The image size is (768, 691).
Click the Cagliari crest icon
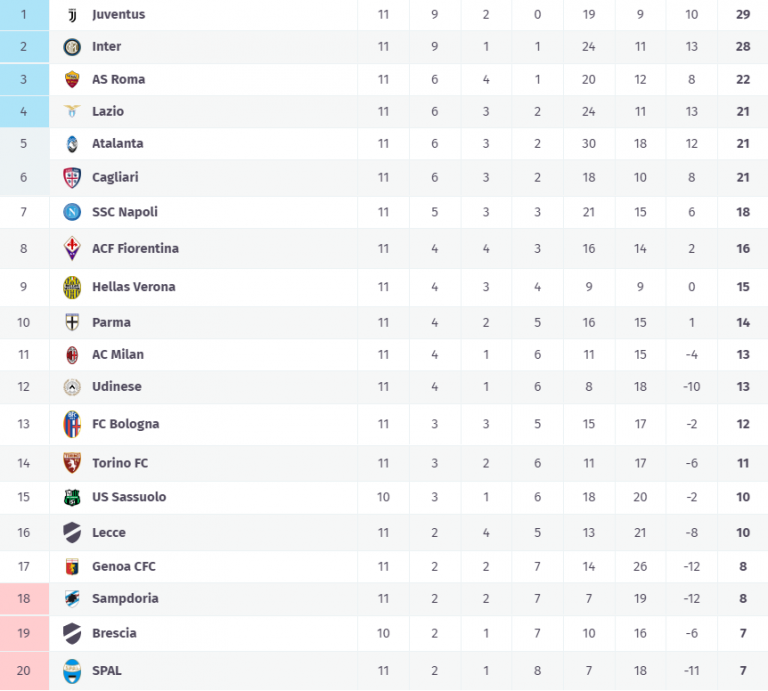[72, 177]
